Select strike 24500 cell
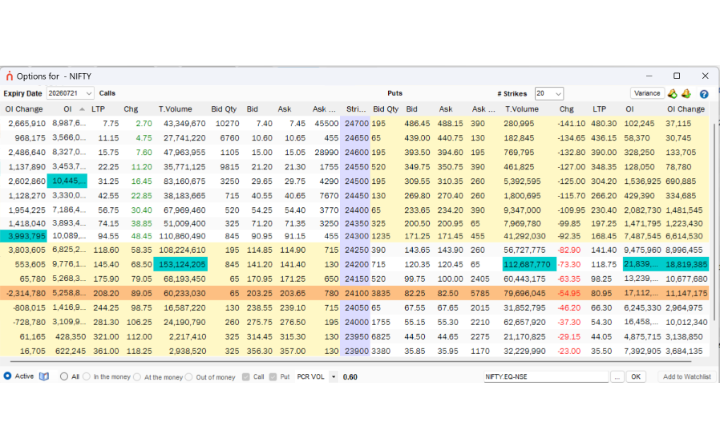Image resolution: width=720 pixels, height=448 pixels. [x=356, y=181]
